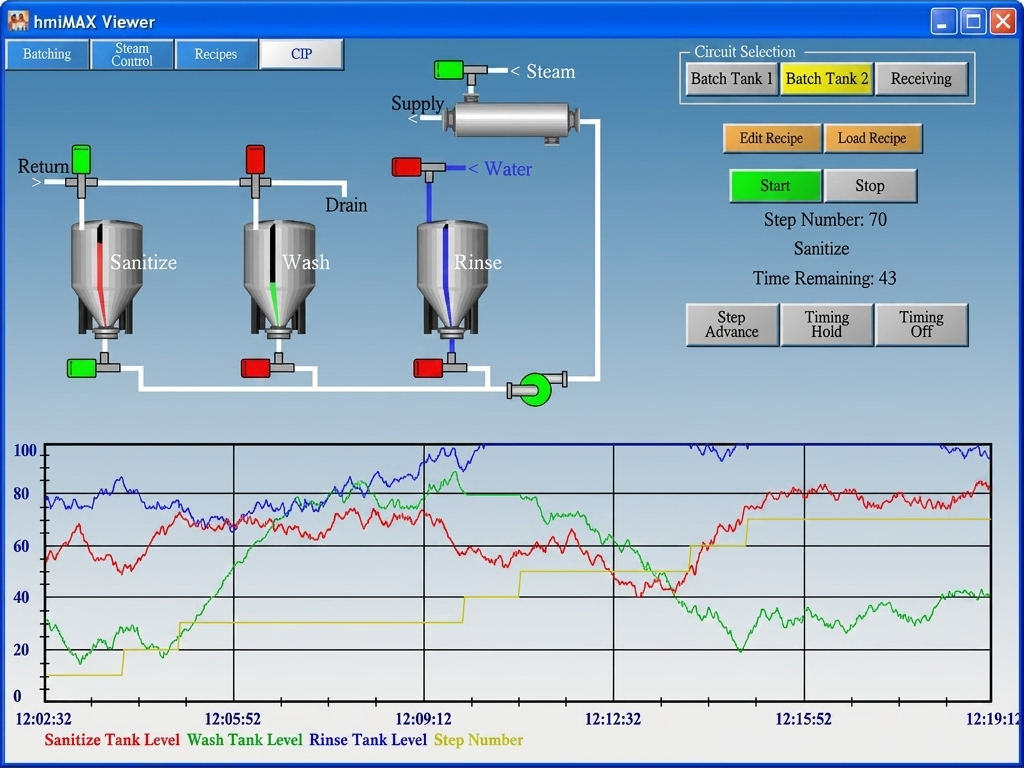Click the Time Remaining: 43 readout
Image resolution: width=1024 pixels, height=768 pixels.
pos(824,278)
